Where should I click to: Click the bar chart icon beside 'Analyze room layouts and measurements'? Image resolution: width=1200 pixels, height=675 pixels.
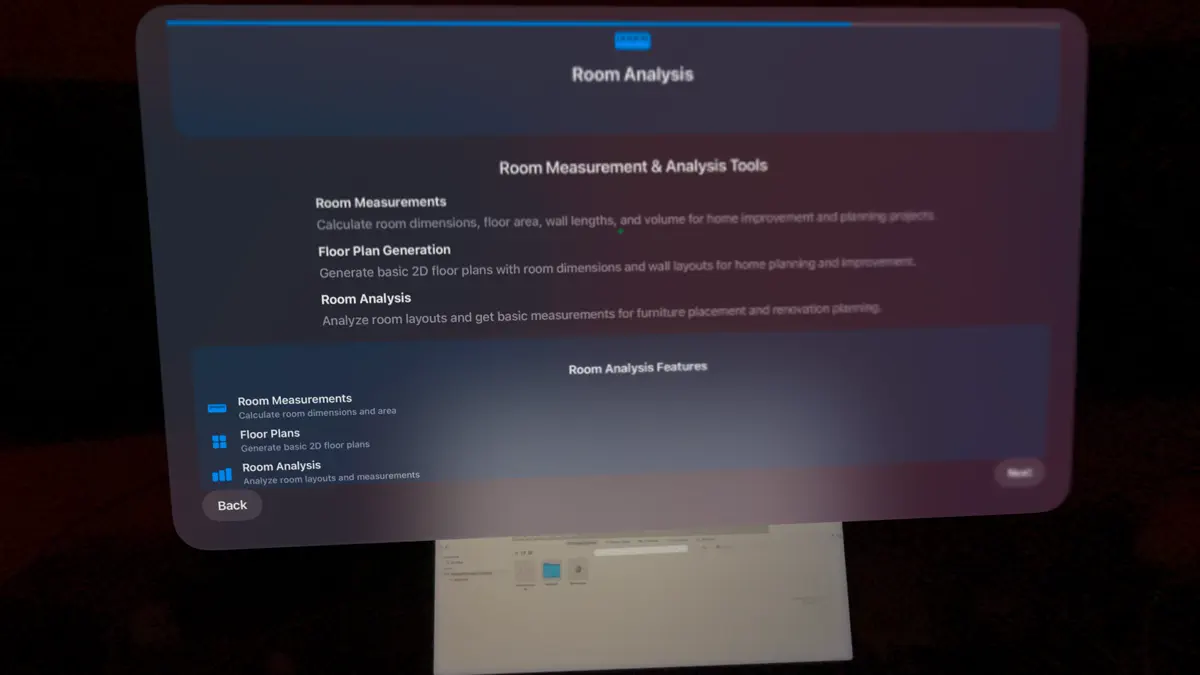(x=221, y=475)
